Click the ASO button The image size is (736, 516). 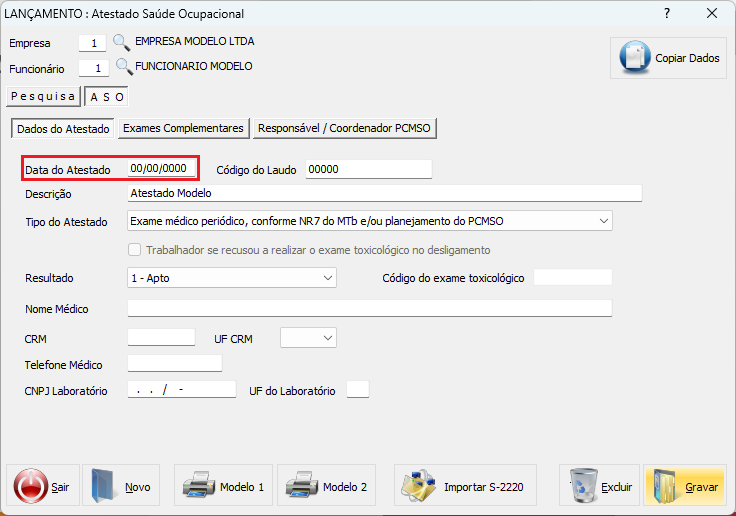point(107,97)
